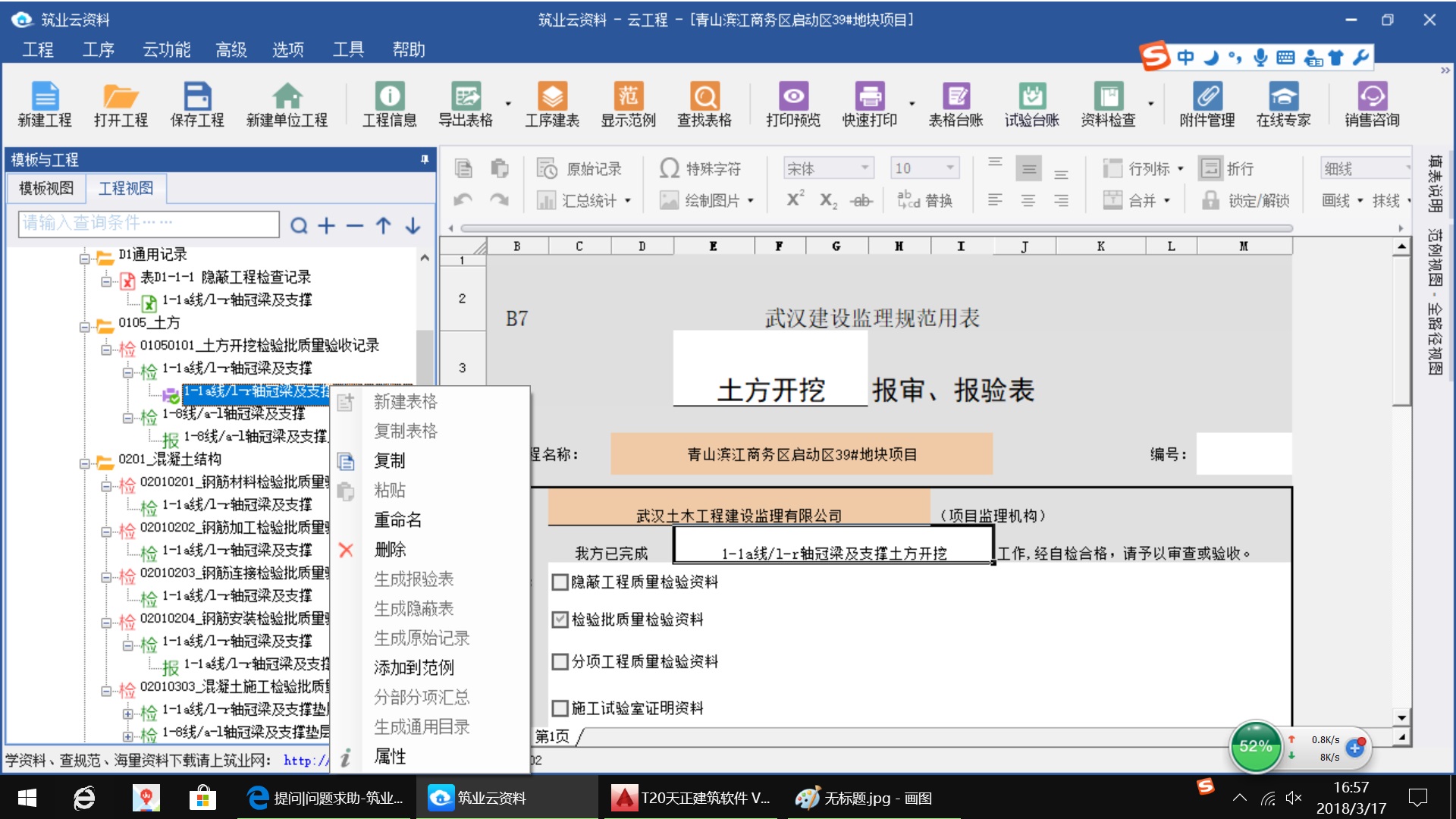Open the 宋体 font dropdown
Image resolution: width=1456 pixels, height=819 pixels.
coord(864,168)
